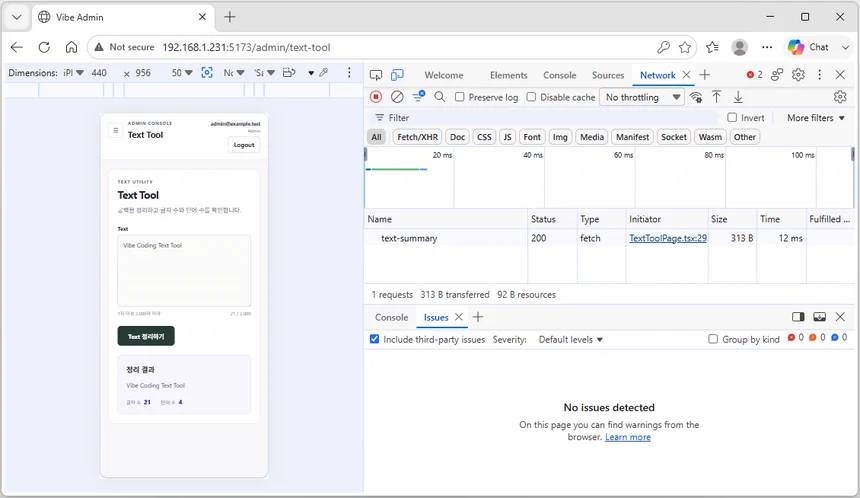Import HAR file upload arrow
This screenshot has width=860, height=498.
pos(716,97)
